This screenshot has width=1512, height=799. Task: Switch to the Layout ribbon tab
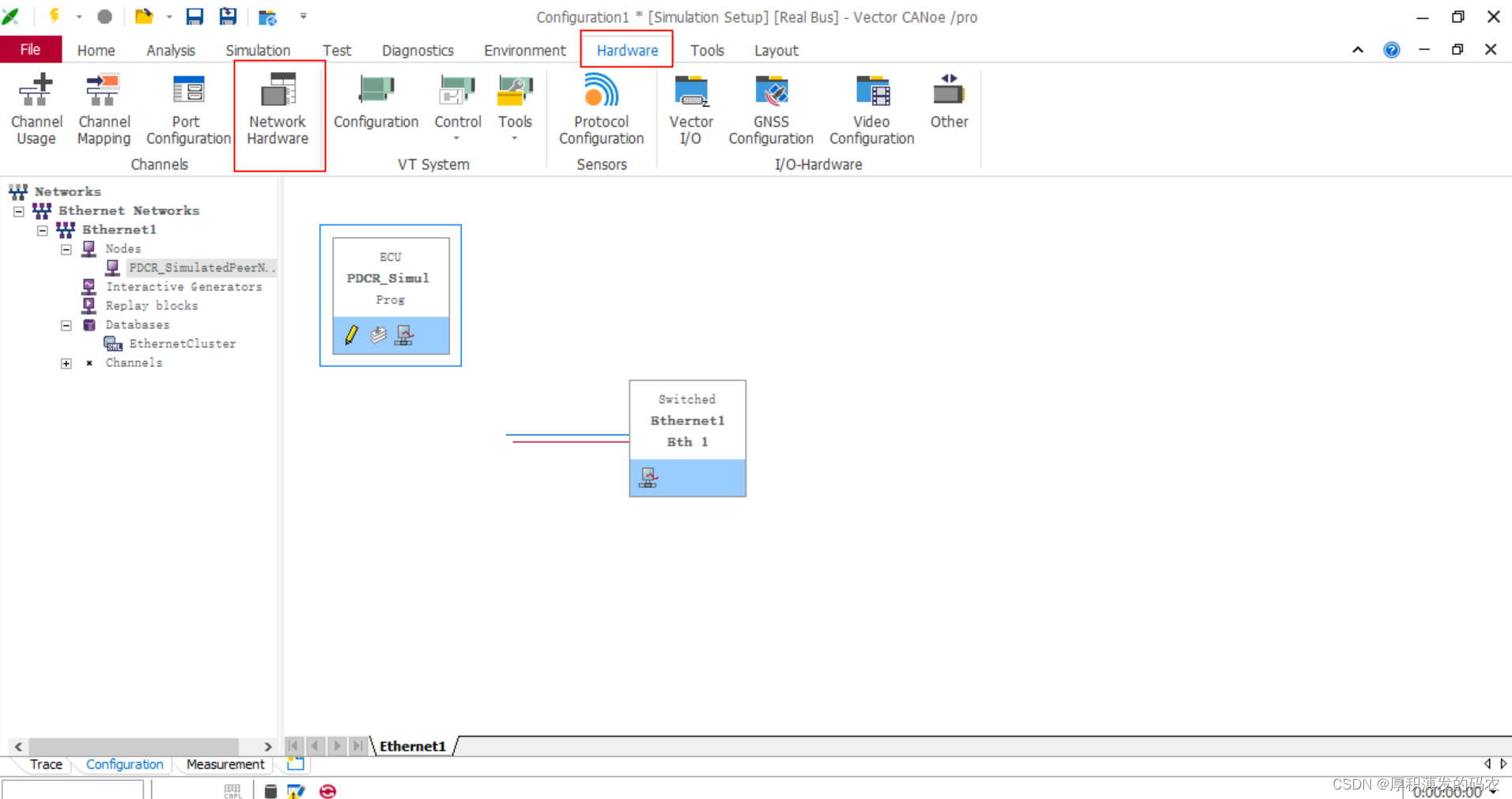776,50
